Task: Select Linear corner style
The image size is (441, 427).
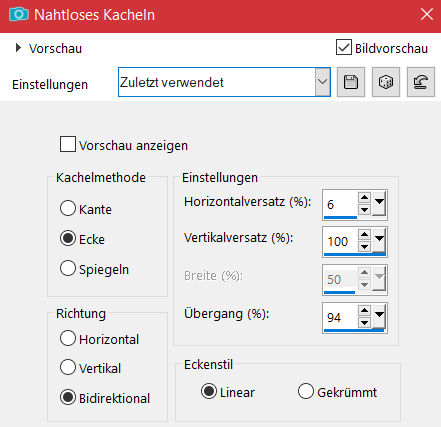Action: pos(209,391)
